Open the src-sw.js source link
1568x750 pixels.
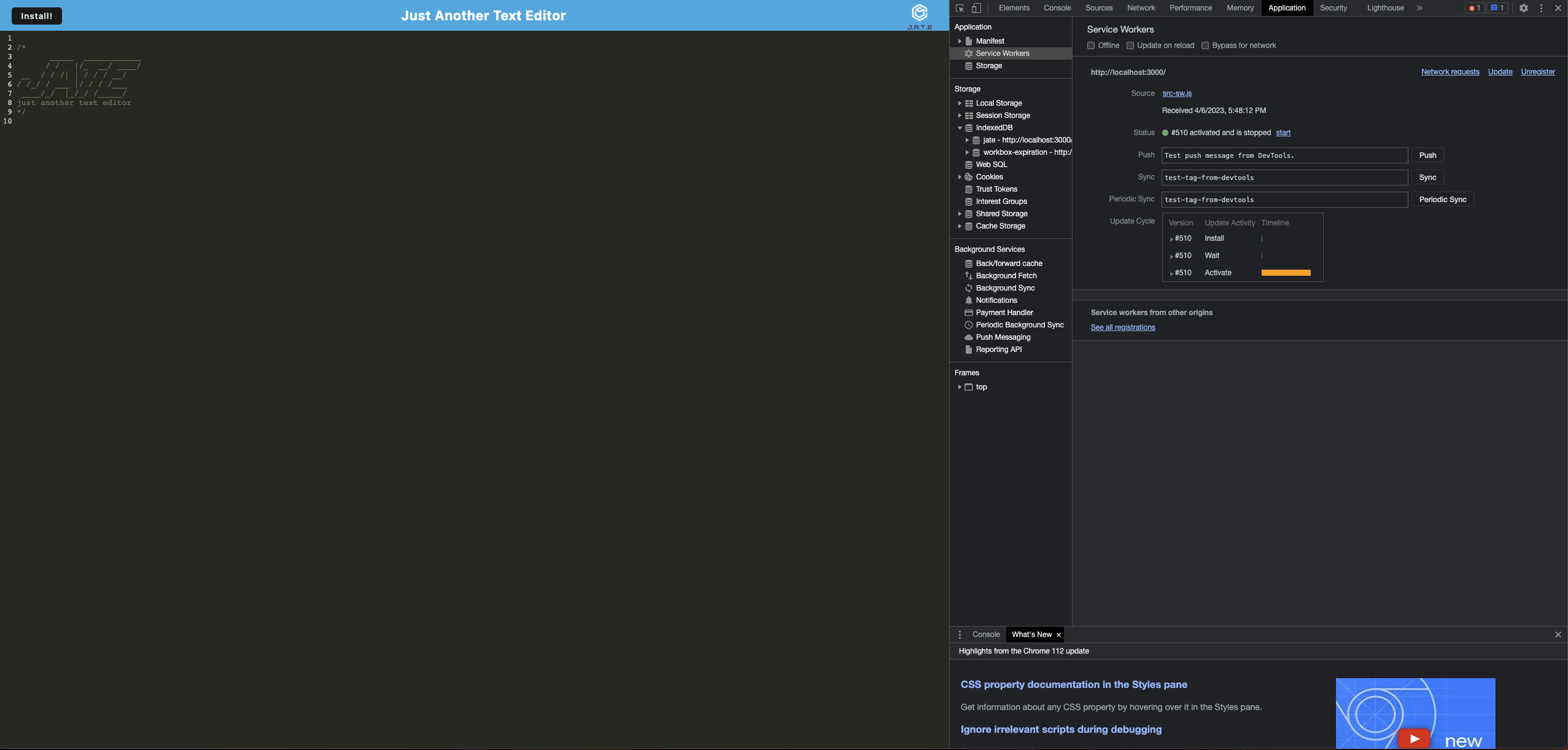(1176, 93)
